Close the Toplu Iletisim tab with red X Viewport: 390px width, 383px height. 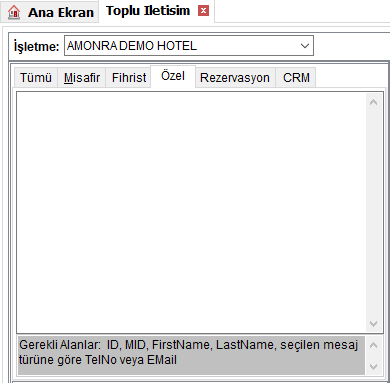point(203,11)
